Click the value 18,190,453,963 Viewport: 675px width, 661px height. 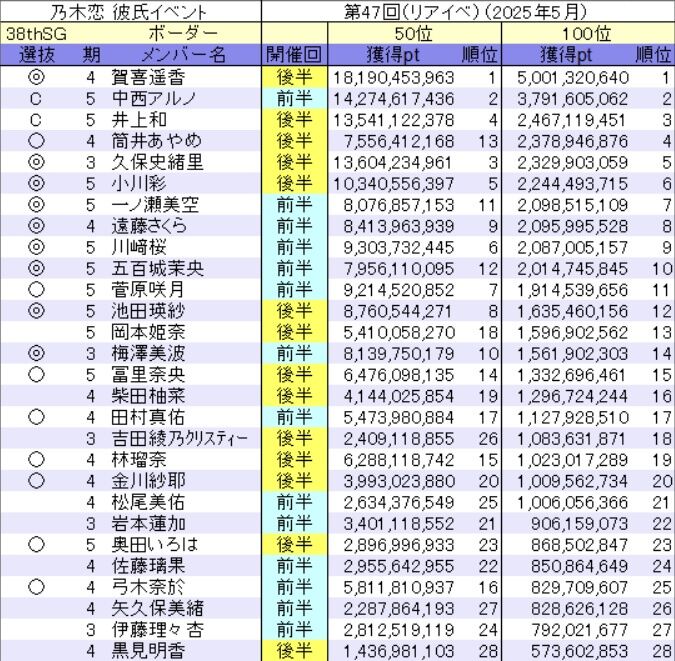(x=394, y=78)
